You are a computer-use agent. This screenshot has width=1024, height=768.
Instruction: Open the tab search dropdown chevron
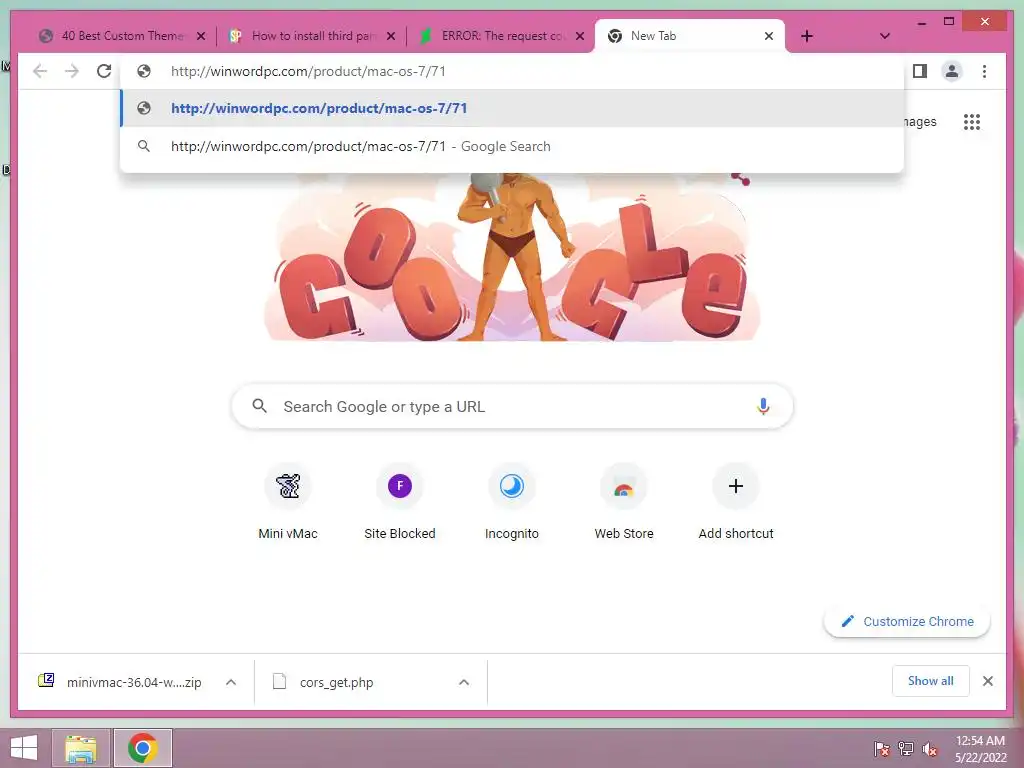[x=884, y=36]
